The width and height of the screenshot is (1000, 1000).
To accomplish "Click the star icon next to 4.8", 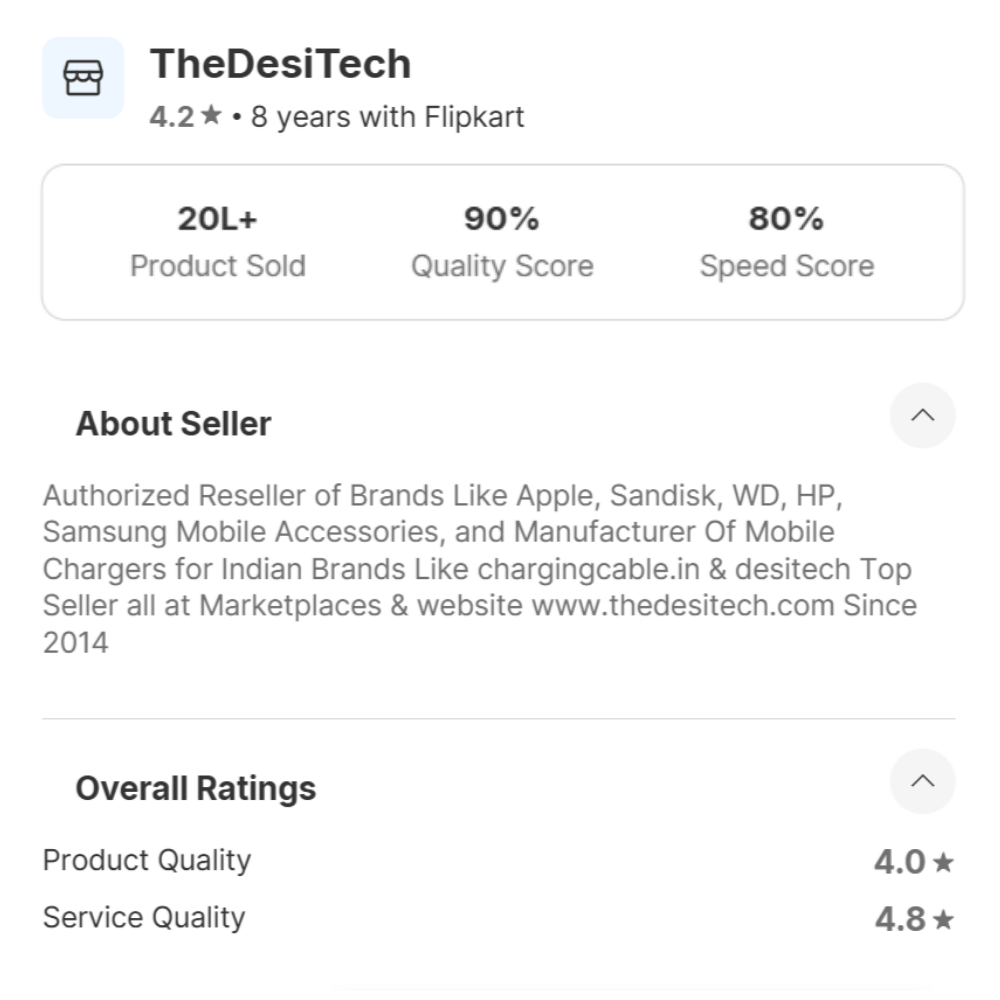I will point(943,919).
